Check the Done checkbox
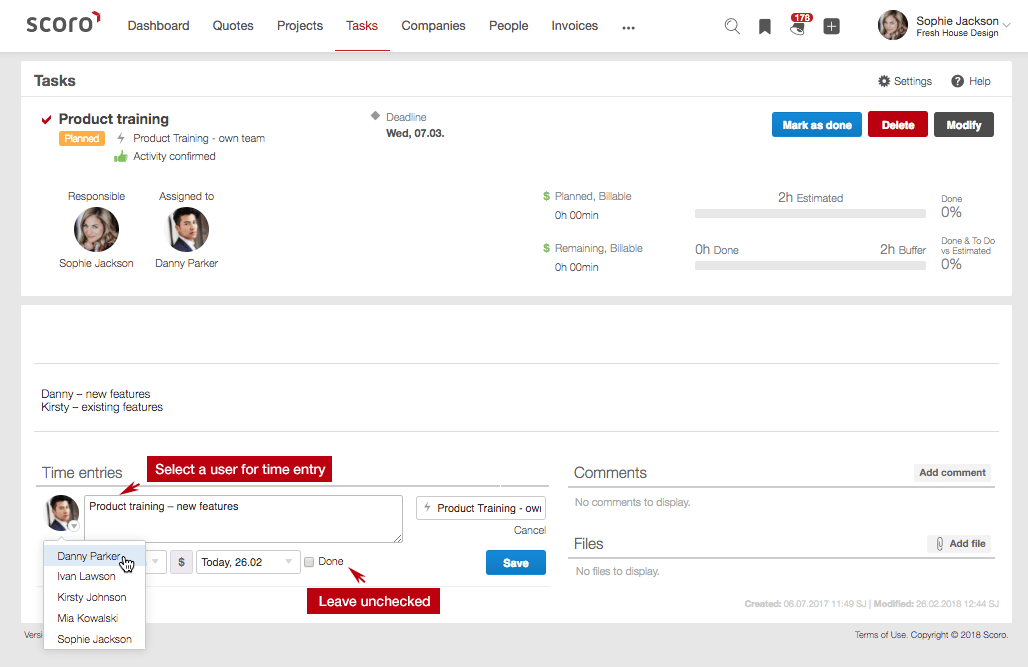Image resolution: width=1028 pixels, height=667 pixels. coord(309,562)
